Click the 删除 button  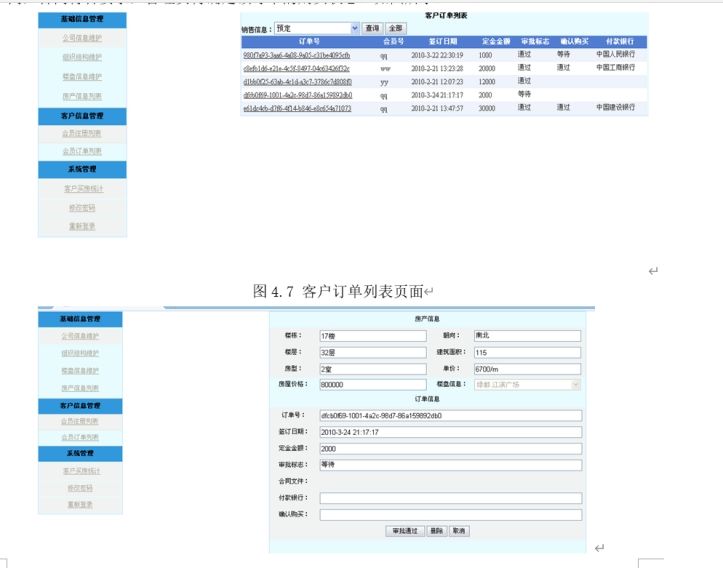tap(436, 531)
